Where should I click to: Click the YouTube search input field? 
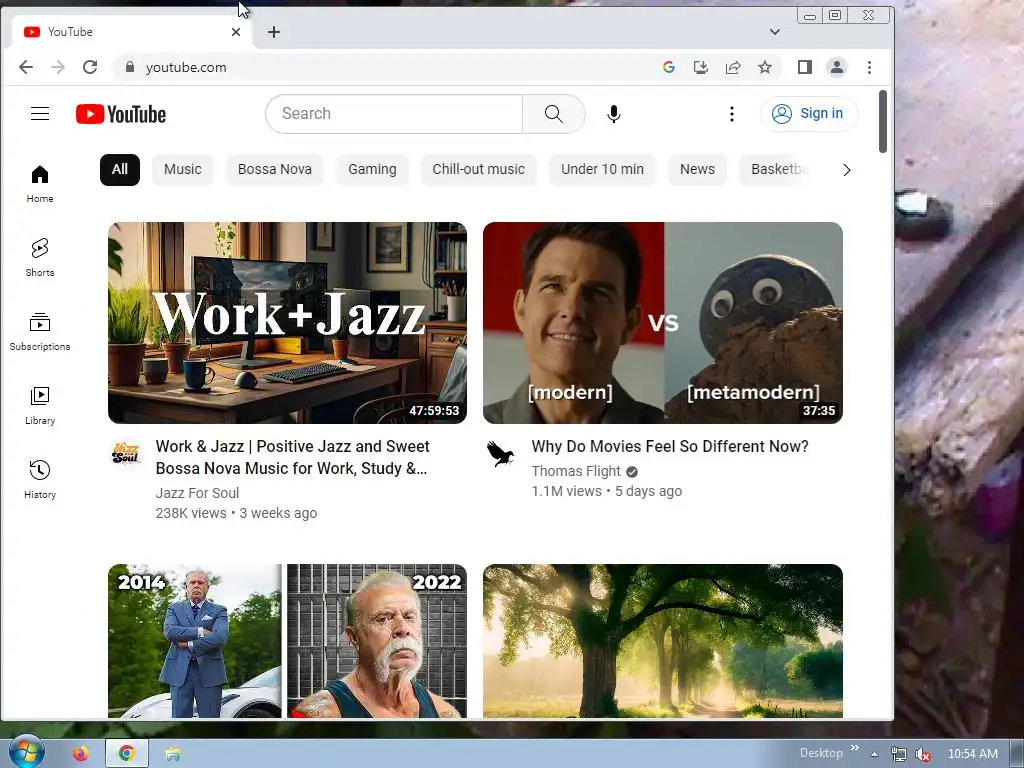click(394, 114)
